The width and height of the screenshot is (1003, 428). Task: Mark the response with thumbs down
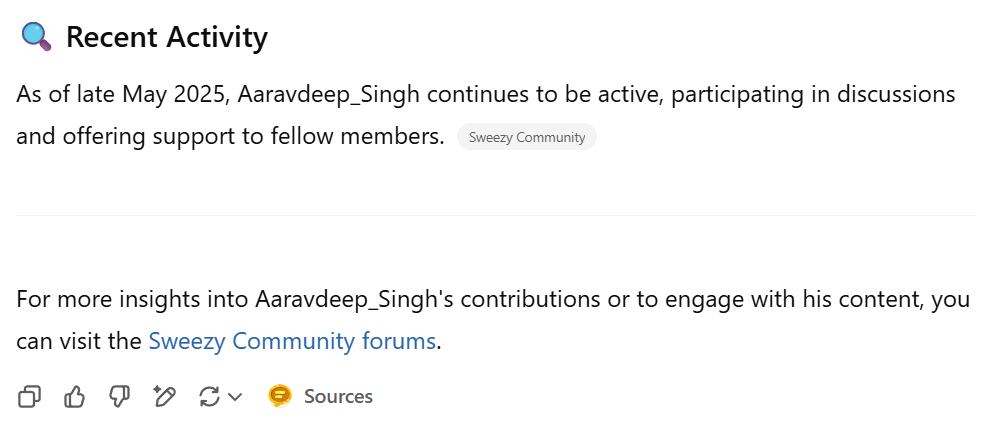click(120, 397)
